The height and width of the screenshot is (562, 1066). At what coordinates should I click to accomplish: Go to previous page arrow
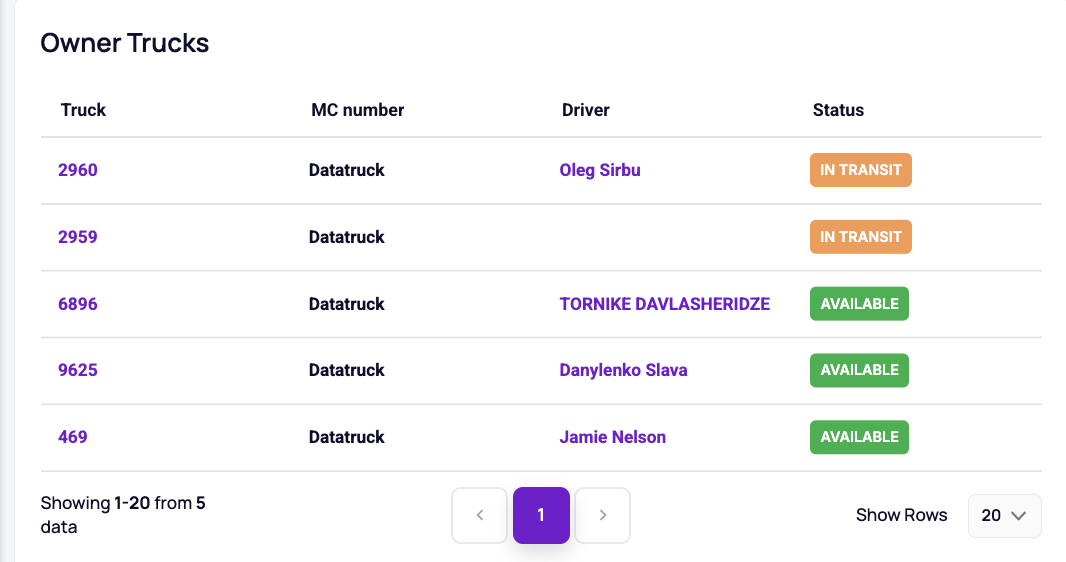[479, 515]
